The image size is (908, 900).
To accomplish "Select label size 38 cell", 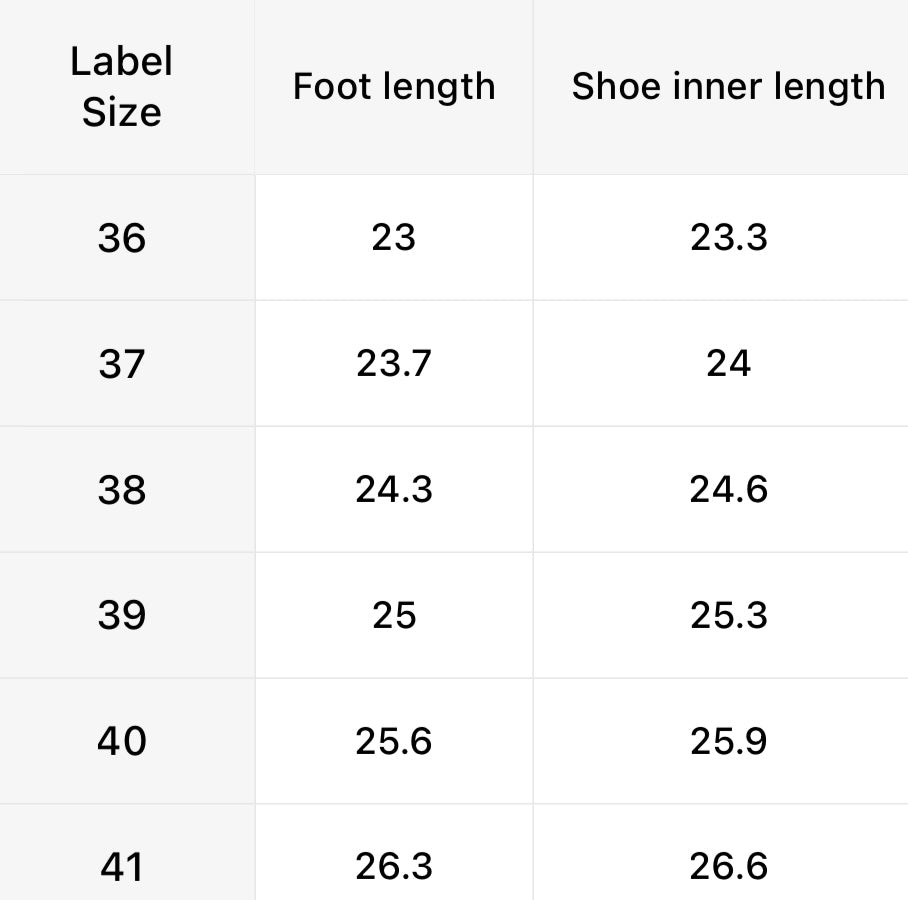I will 122,490.
